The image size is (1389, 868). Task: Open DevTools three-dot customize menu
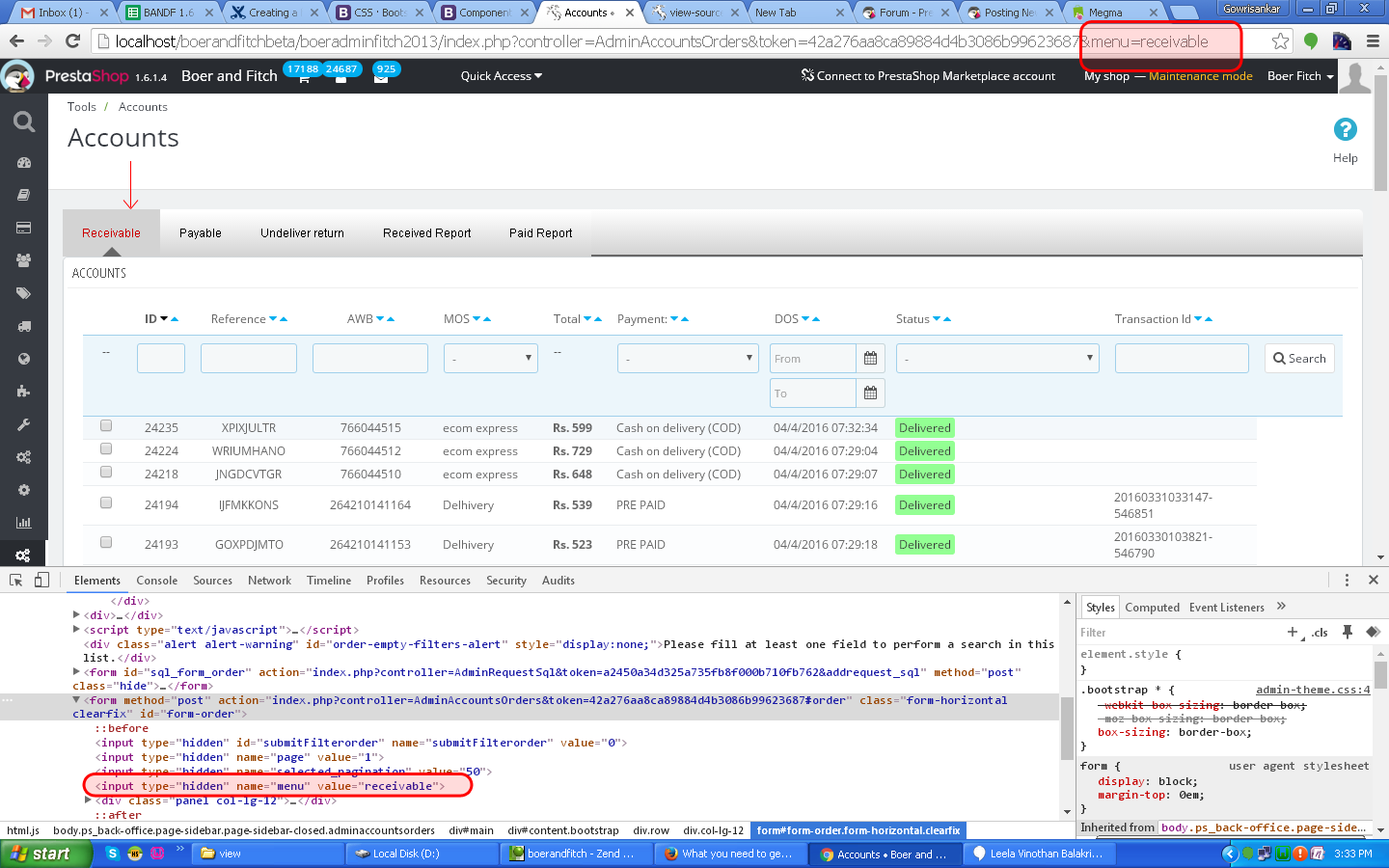click(x=1347, y=580)
